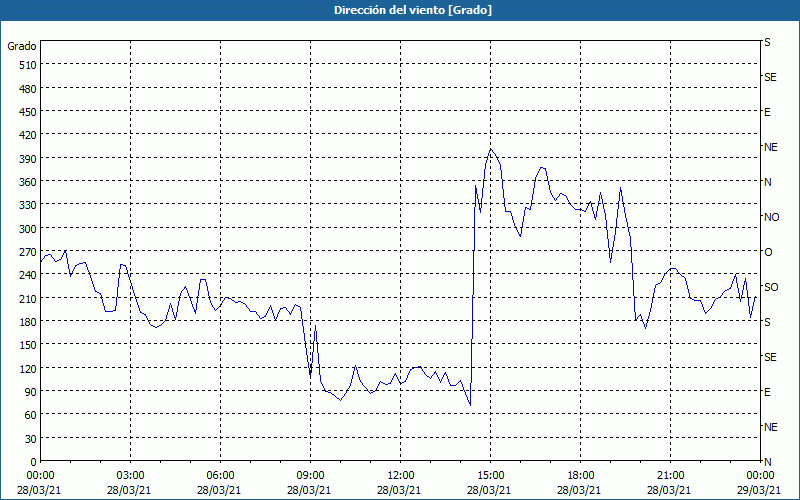Select the E compass label level with 90
Image resolution: width=800 pixels, height=500 pixels.
pos(767,392)
